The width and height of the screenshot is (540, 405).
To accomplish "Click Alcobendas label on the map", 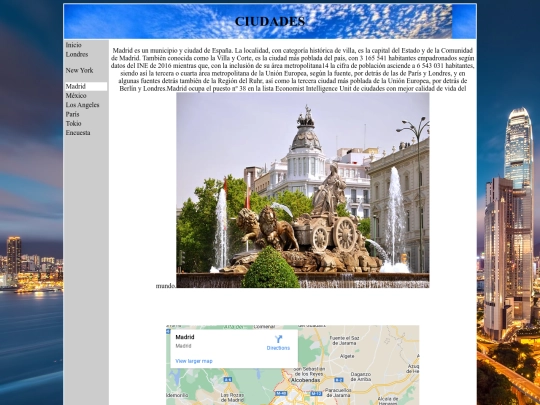I will click(305, 381).
